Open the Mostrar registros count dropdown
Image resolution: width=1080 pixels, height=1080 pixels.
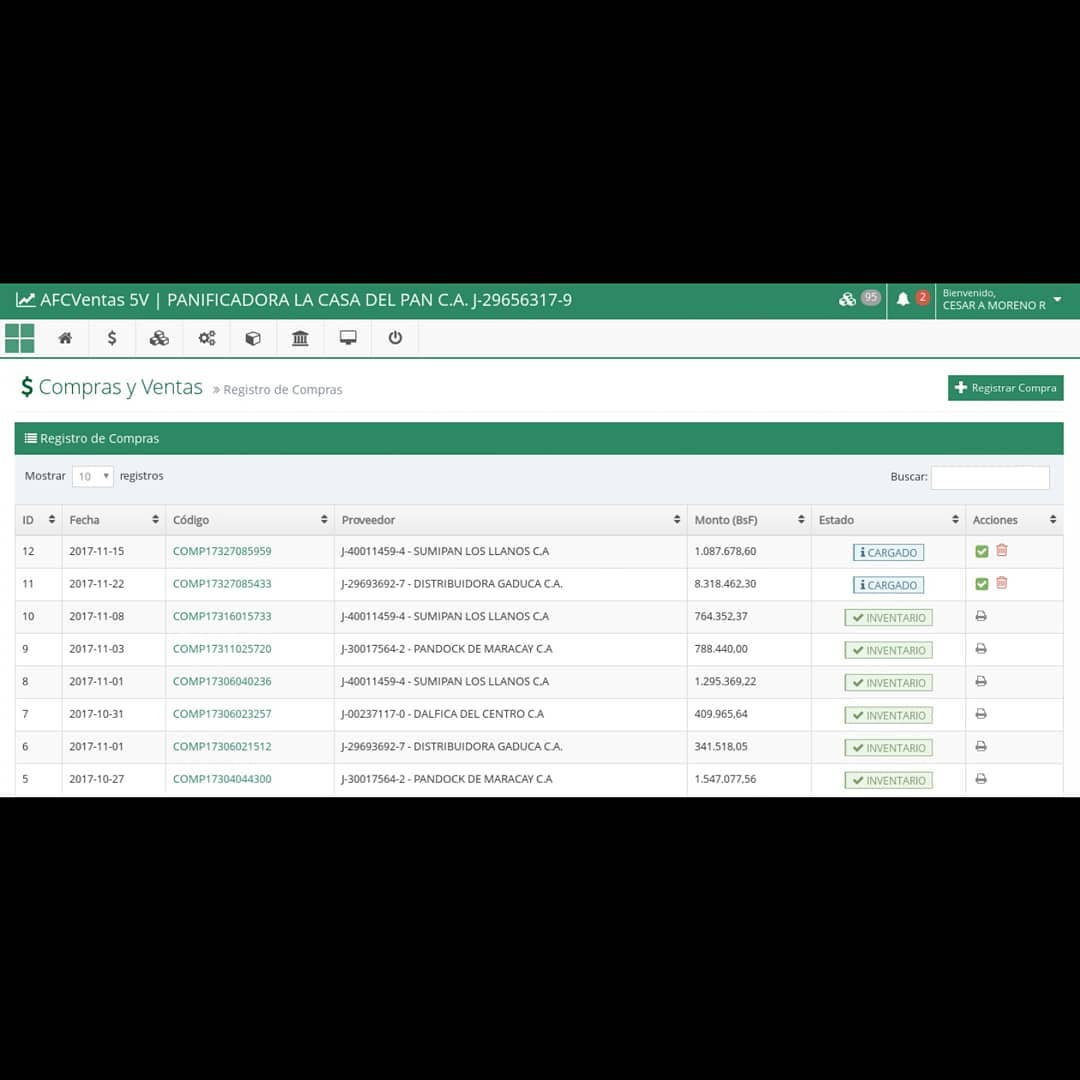[93, 476]
